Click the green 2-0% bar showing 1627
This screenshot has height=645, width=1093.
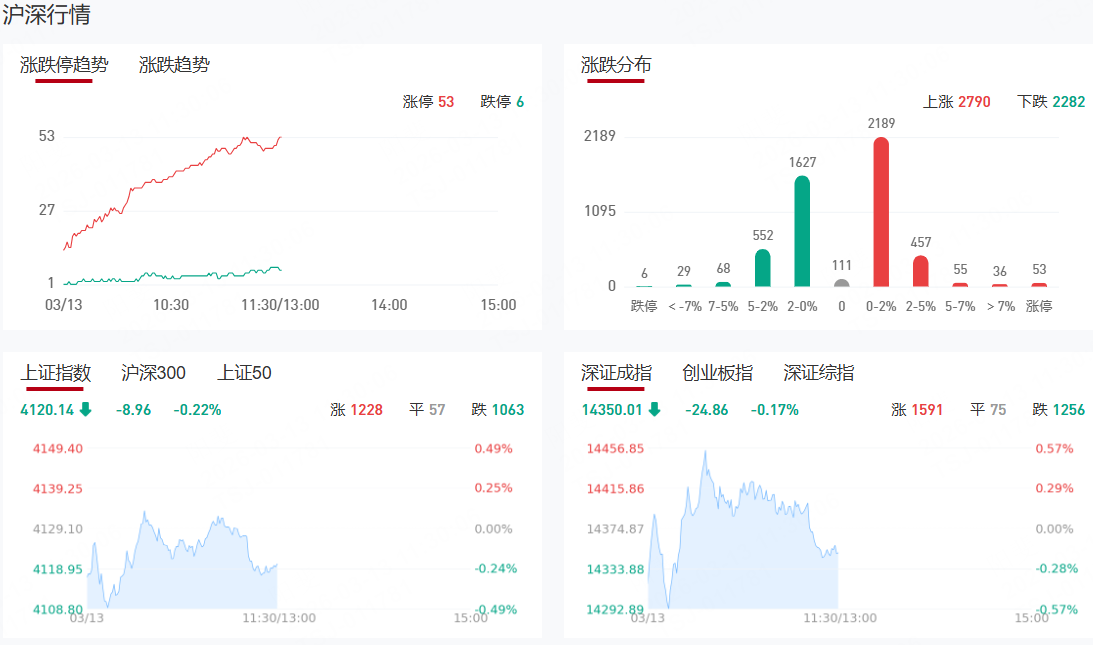pyautogui.click(x=802, y=232)
